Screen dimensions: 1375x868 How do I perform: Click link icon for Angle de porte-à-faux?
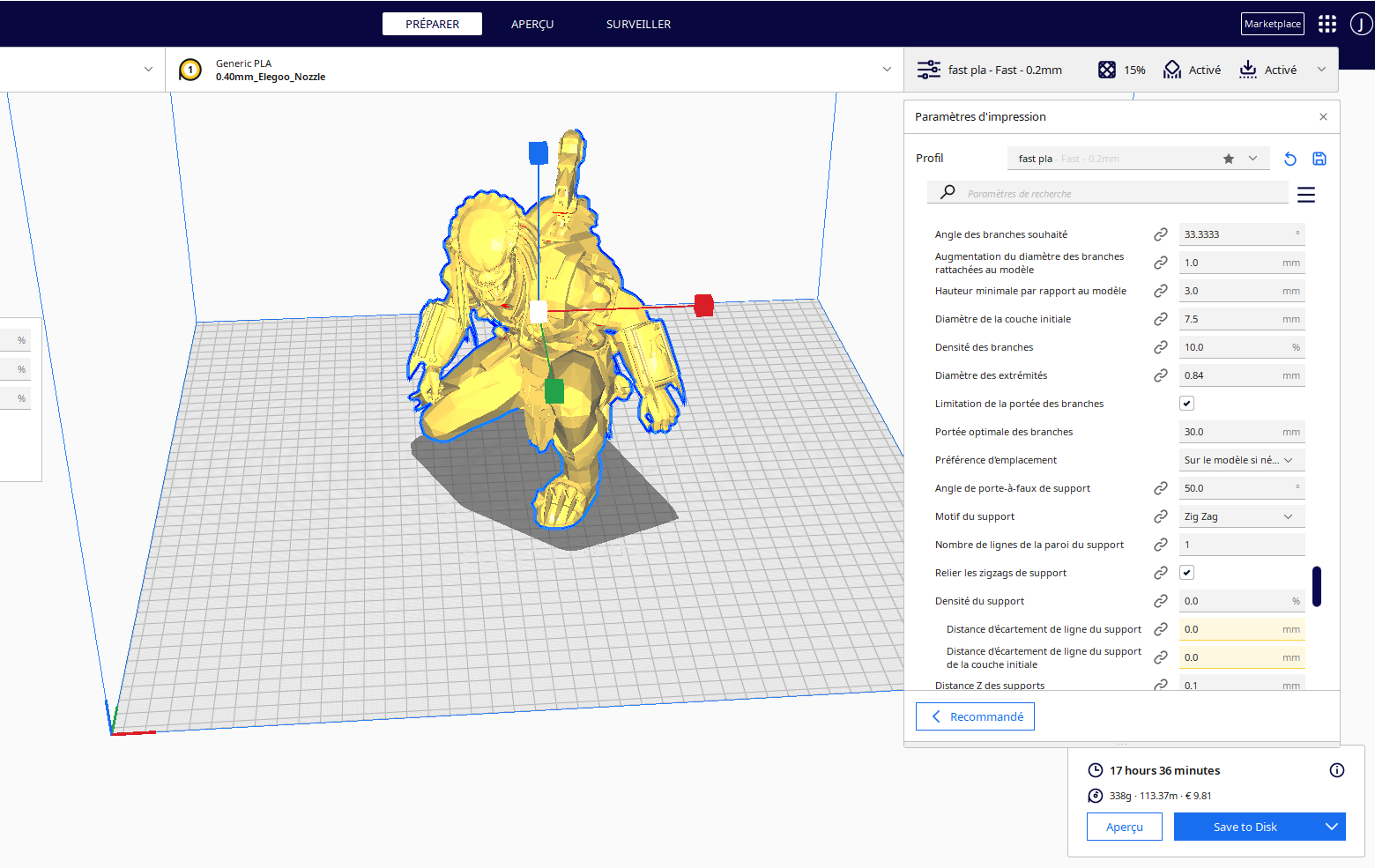click(1161, 488)
